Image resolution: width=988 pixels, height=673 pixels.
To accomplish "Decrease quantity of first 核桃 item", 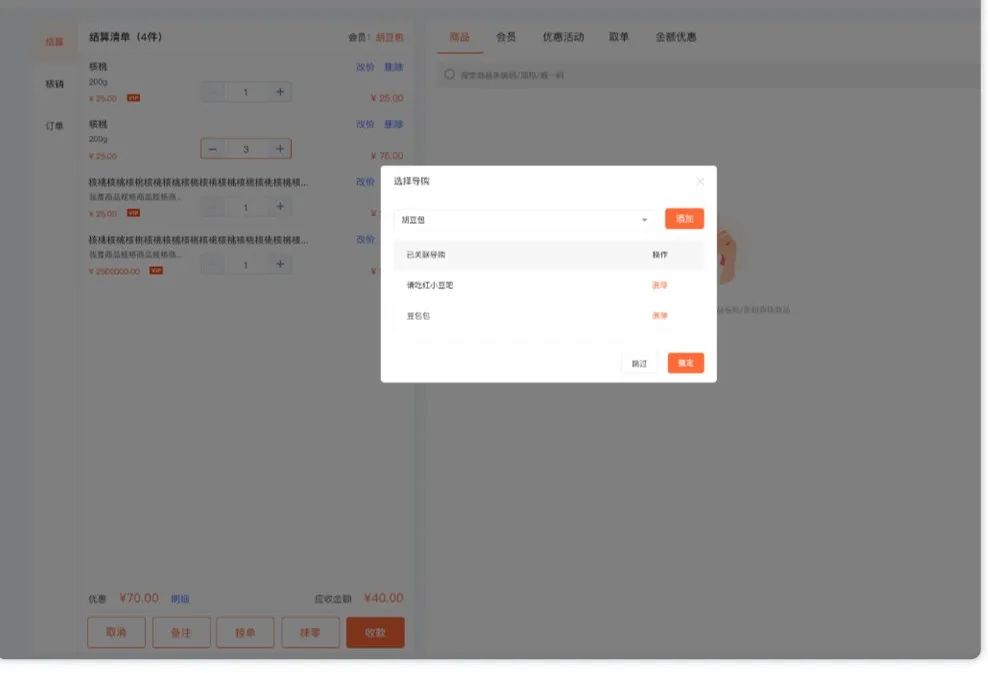I will pos(212,92).
